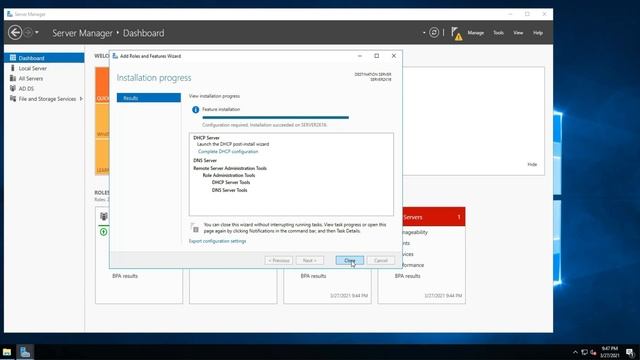
Task: Open the View menu
Action: tap(518, 33)
